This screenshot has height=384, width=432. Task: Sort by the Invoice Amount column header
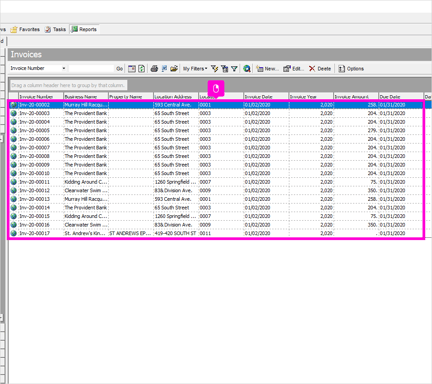click(x=356, y=96)
